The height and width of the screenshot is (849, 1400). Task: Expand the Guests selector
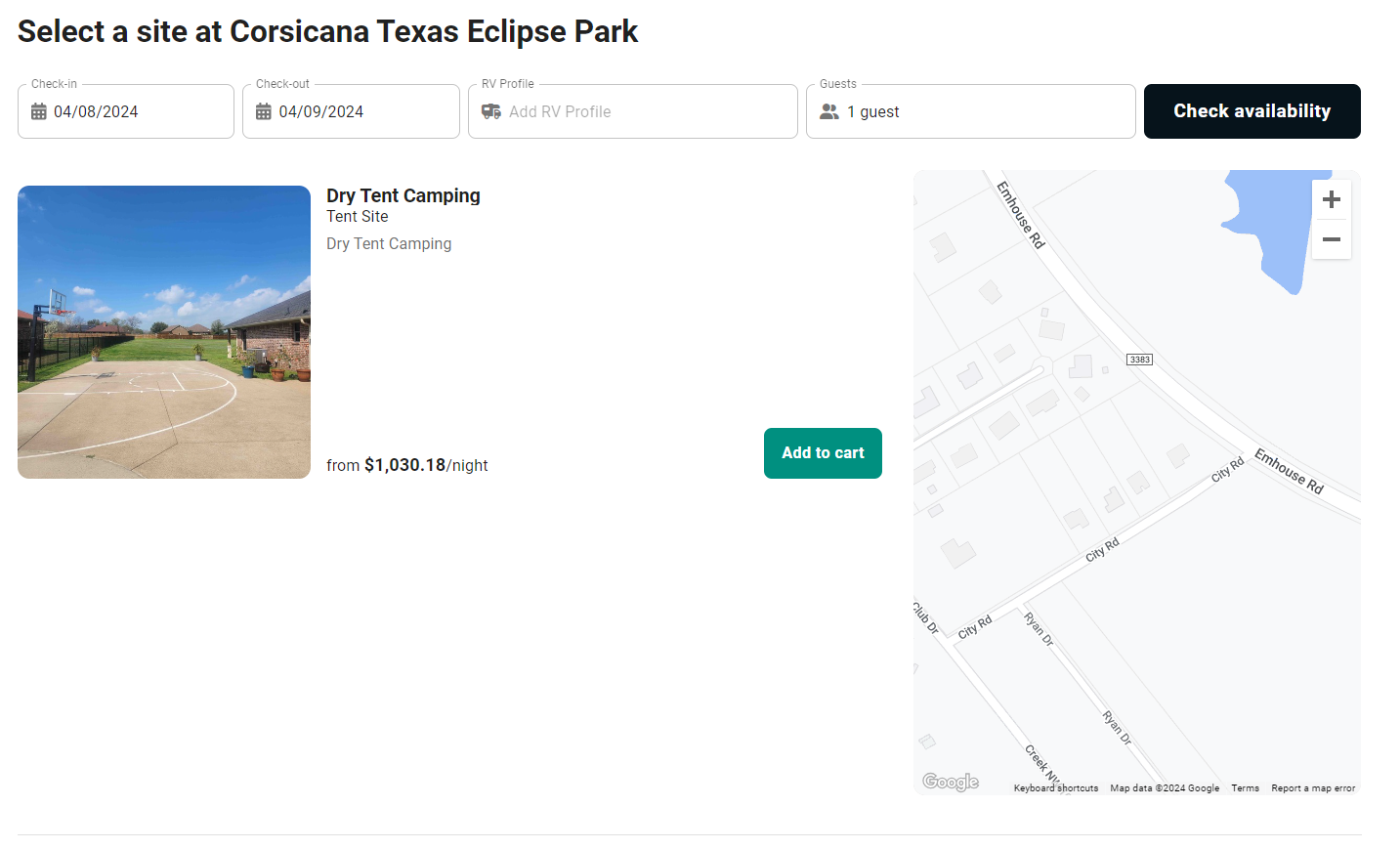pyautogui.click(x=970, y=112)
